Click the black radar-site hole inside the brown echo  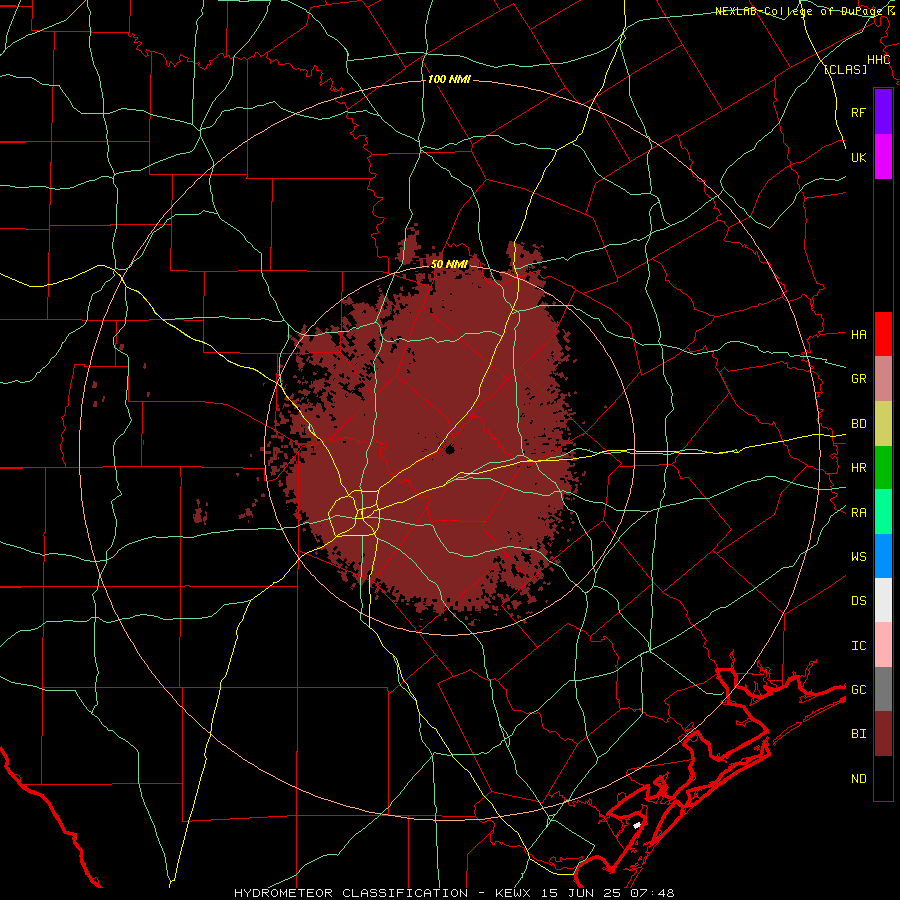(x=449, y=449)
